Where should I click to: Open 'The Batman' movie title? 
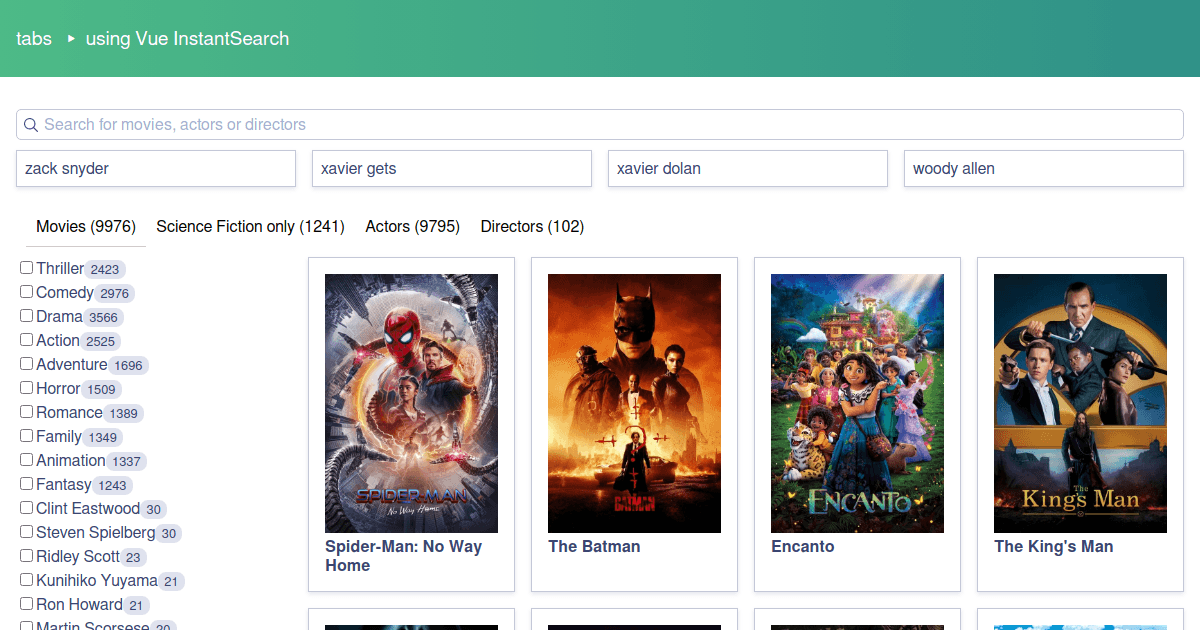click(594, 546)
